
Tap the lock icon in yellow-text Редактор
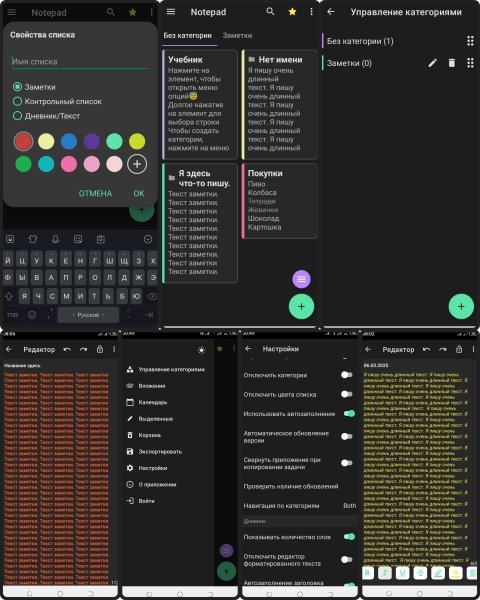click(x=459, y=349)
